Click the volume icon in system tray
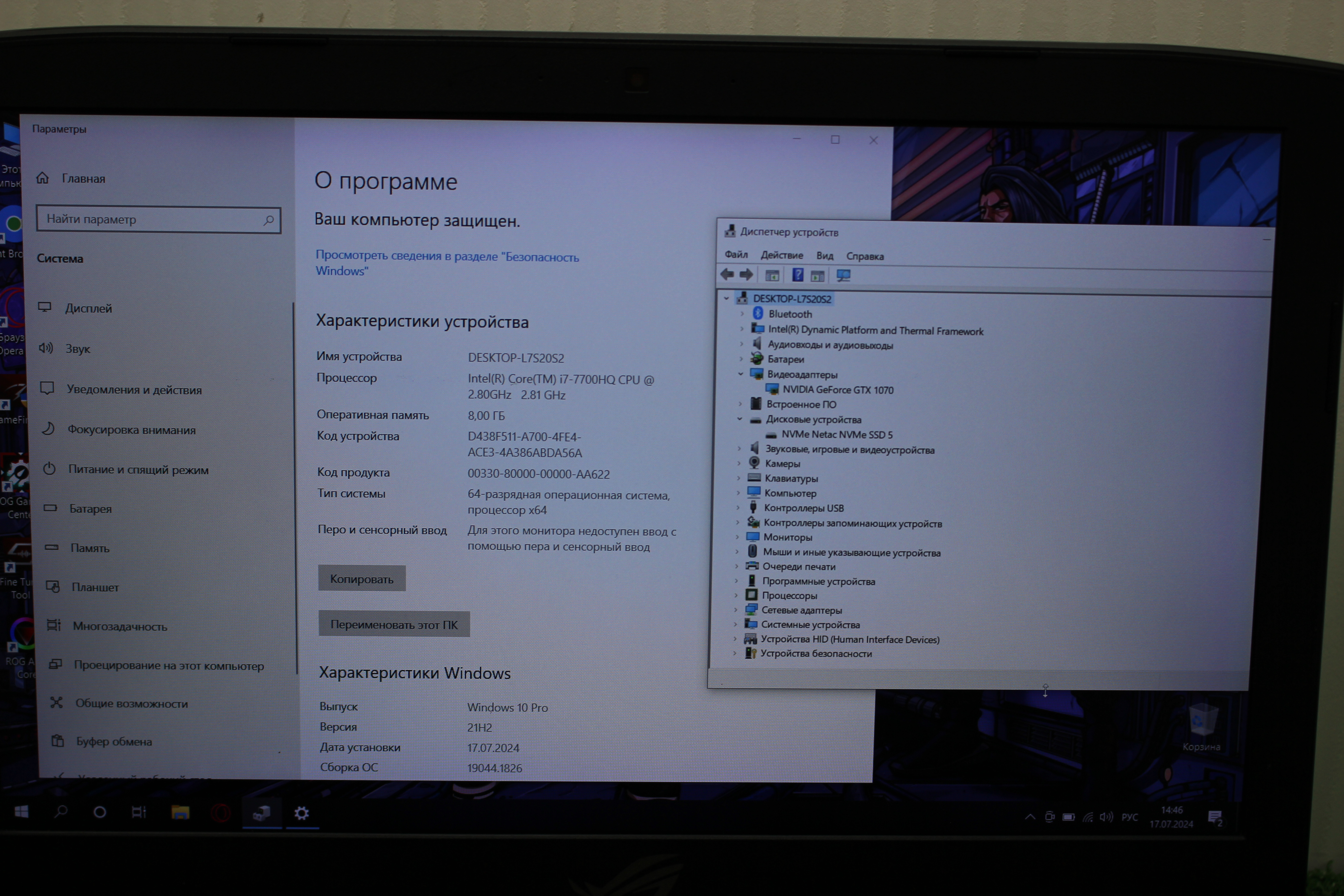 point(1106,817)
